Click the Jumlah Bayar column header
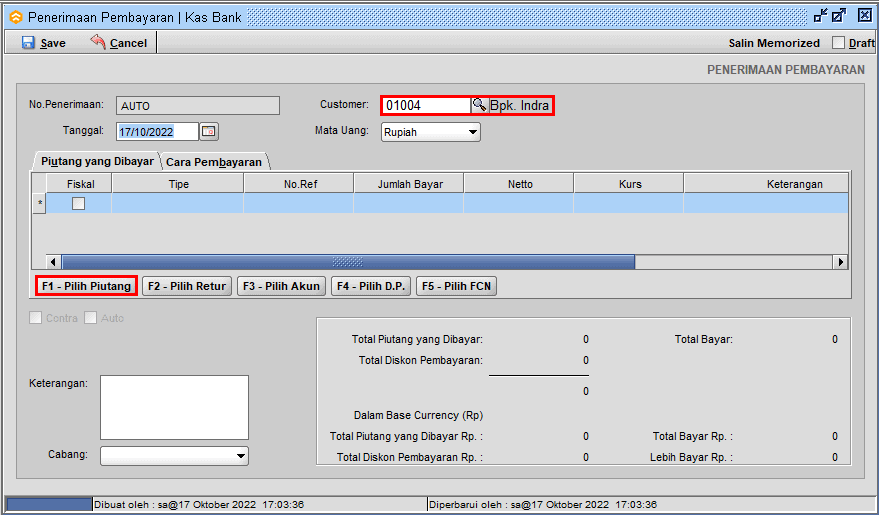The height and width of the screenshot is (515, 879). pos(409,184)
